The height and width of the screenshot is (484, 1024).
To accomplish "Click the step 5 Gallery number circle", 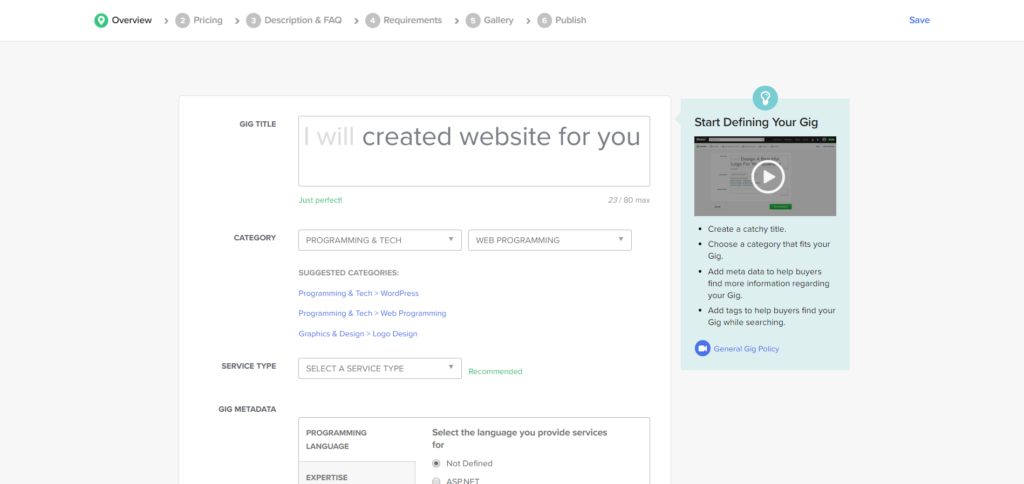I will pyautogui.click(x=473, y=20).
